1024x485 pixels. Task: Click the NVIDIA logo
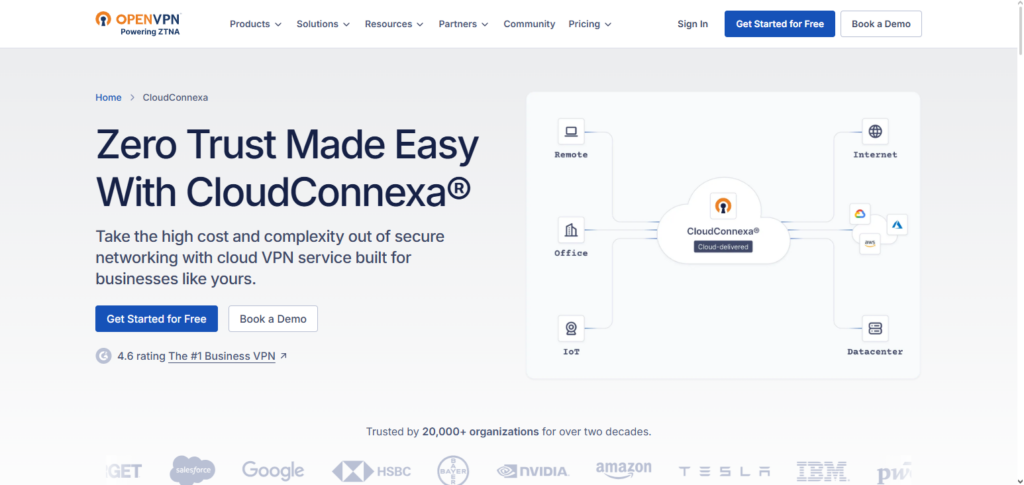[533, 471]
